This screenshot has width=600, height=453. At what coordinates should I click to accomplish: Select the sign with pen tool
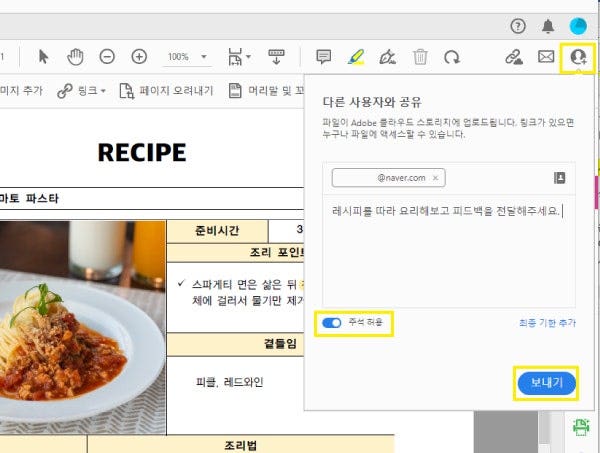388,57
